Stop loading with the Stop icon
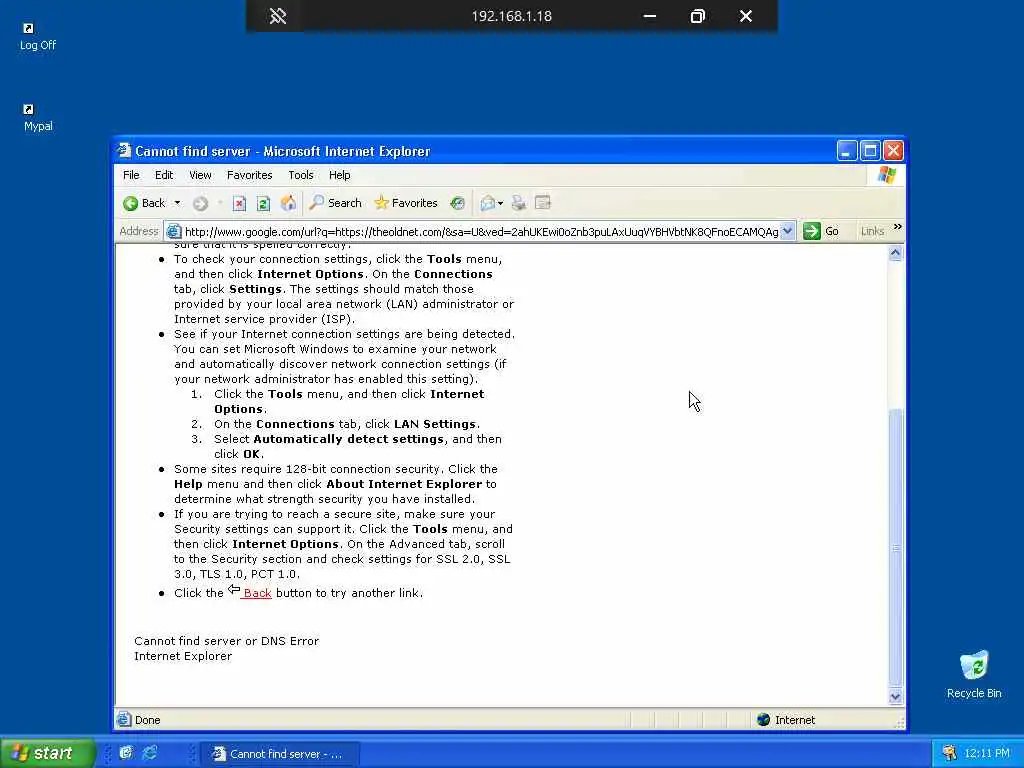The image size is (1024, 768). (239, 204)
